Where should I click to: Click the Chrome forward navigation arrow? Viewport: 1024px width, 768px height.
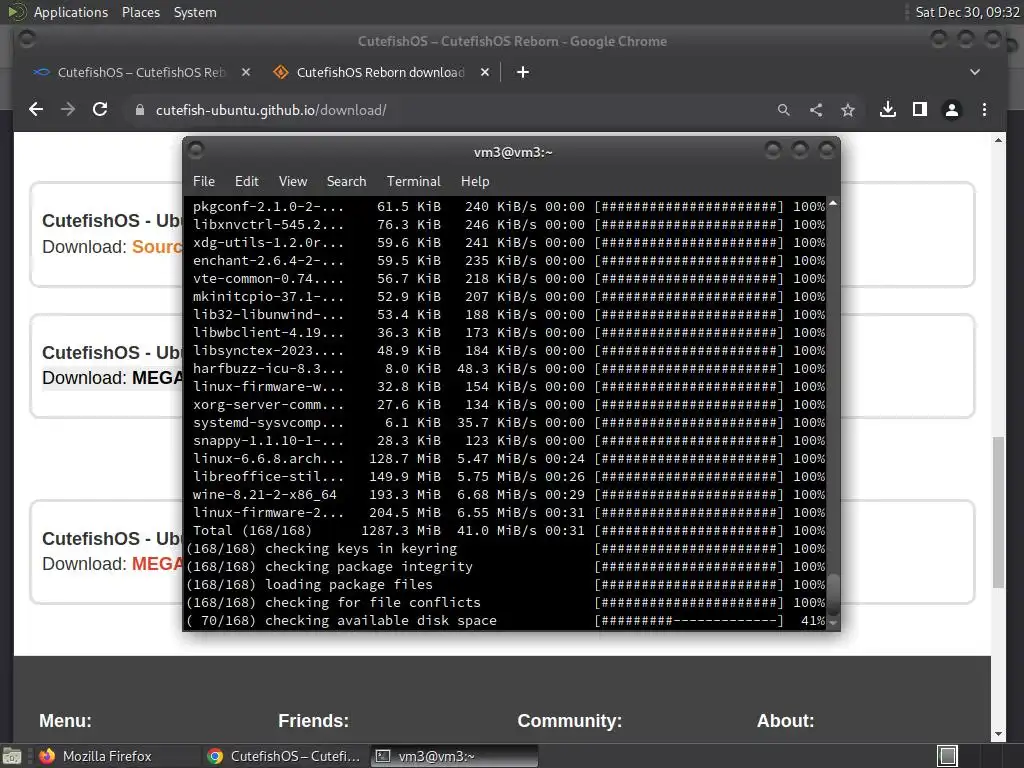[68, 110]
